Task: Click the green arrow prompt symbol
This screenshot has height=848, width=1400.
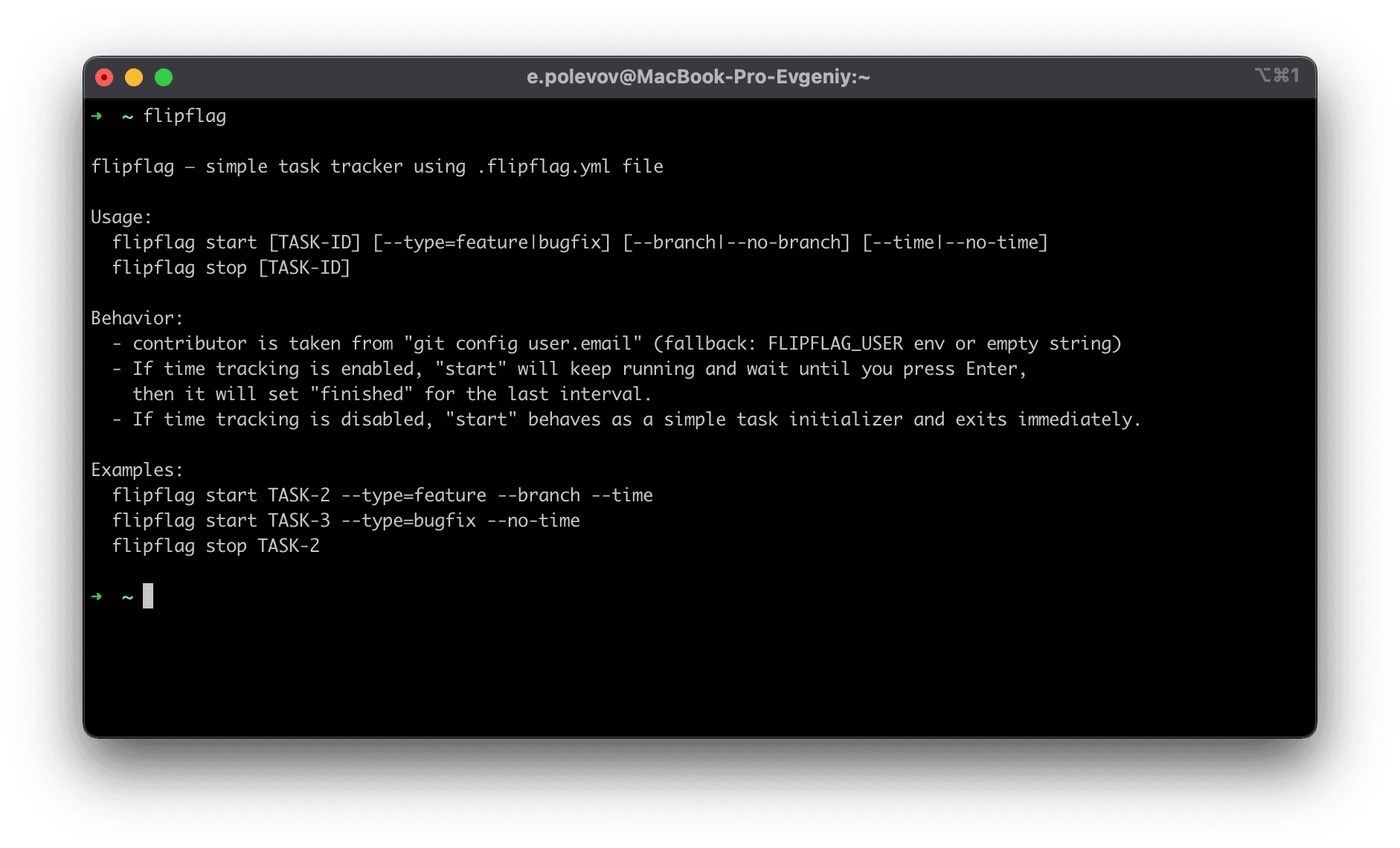Action: click(97, 116)
